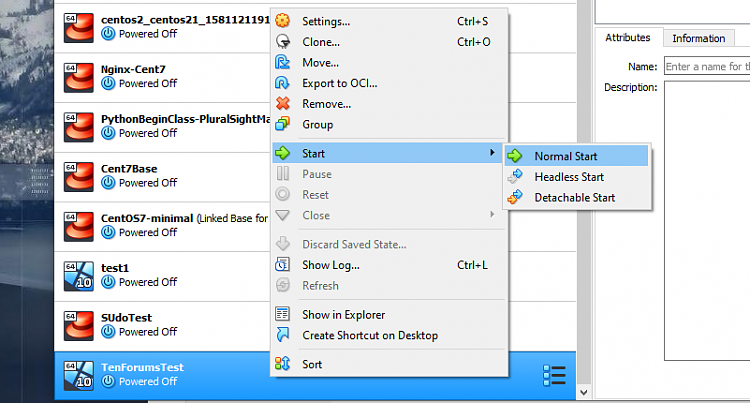Click the VM list scrollbar down arrow

(x=584, y=392)
